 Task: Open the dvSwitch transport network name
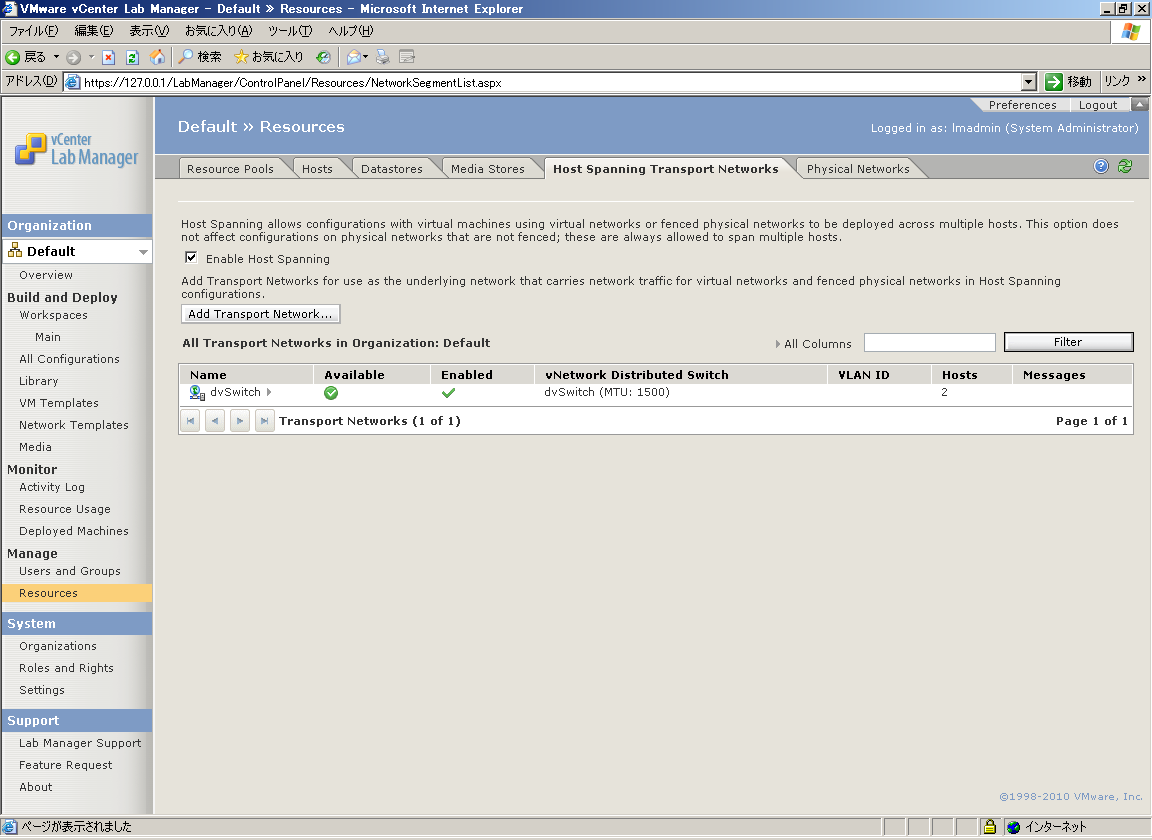pyautogui.click(x=235, y=392)
